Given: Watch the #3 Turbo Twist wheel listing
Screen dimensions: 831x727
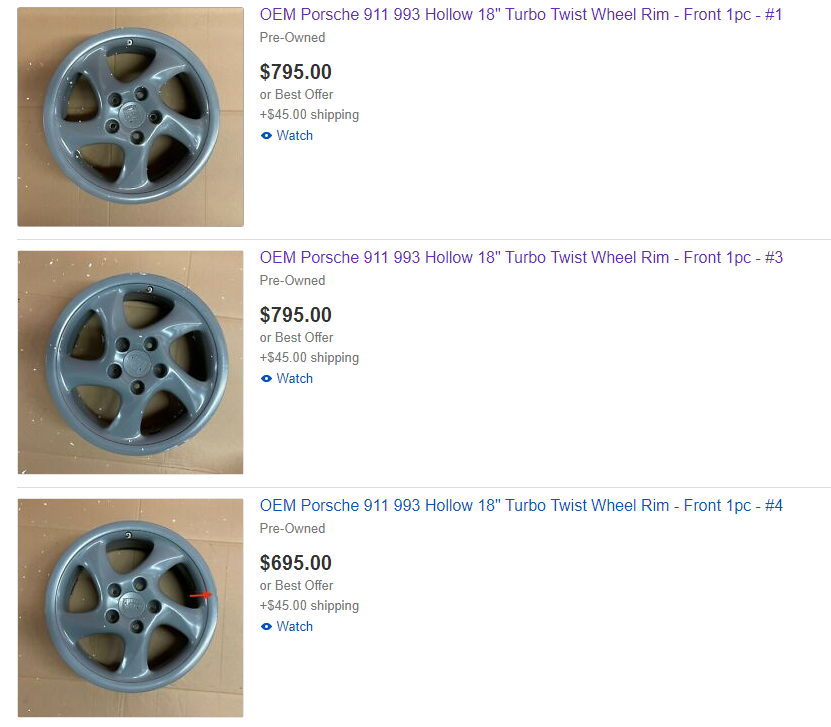Looking at the screenshot, I should point(294,379).
